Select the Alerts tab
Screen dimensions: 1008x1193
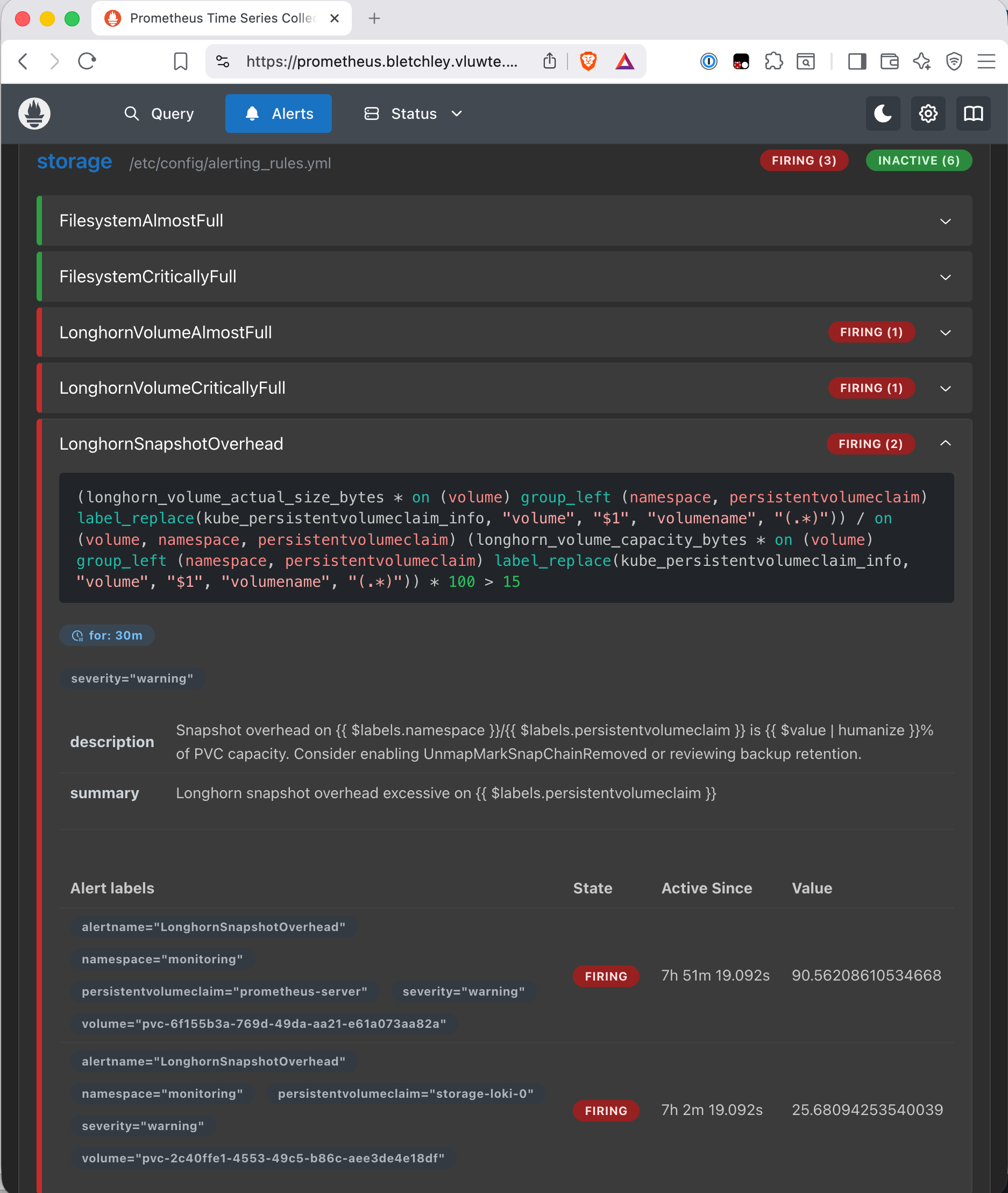pyautogui.click(x=278, y=113)
